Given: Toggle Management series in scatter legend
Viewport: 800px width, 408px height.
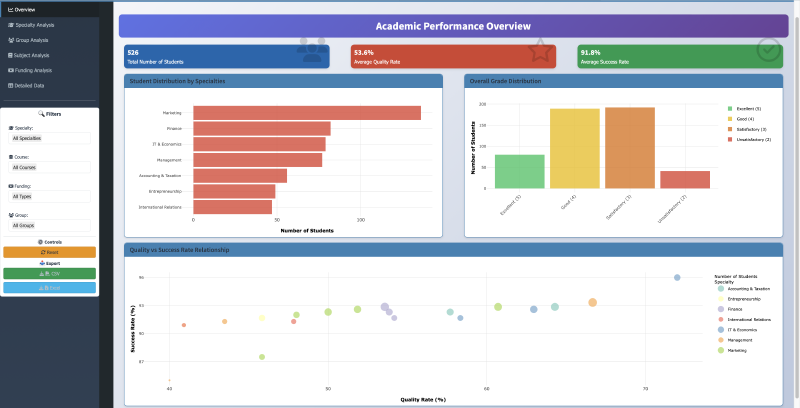Looking at the screenshot, I should (736, 340).
